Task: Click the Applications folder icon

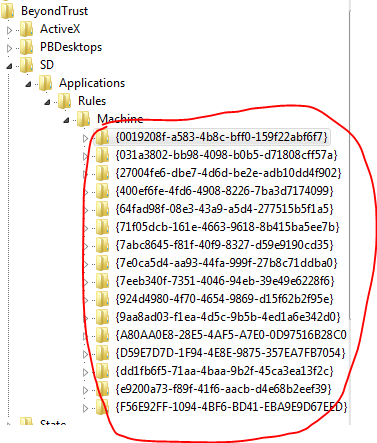Action: (x=45, y=83)
